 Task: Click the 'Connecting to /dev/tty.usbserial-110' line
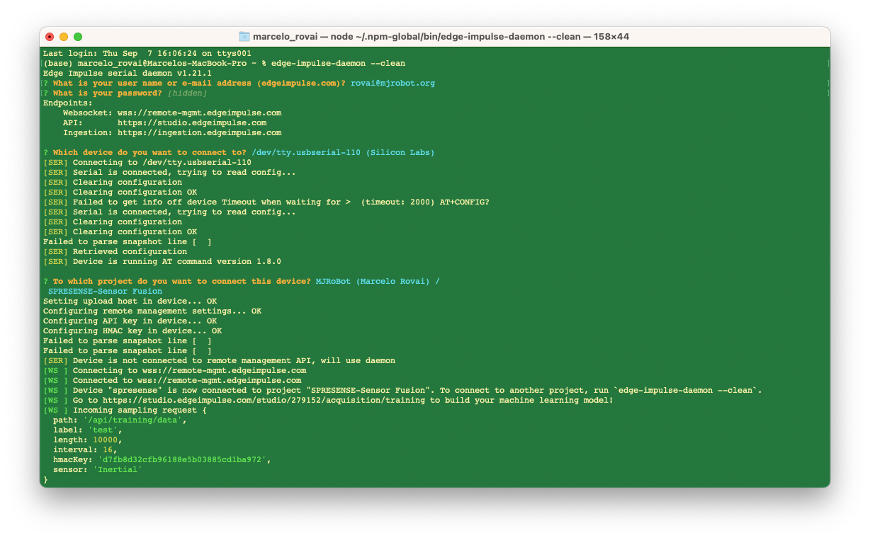point(147,163)
